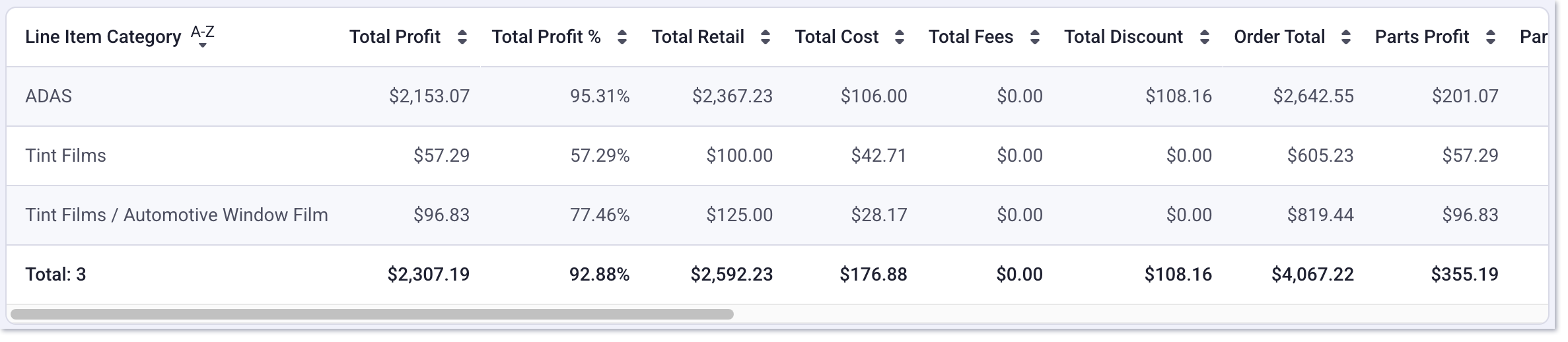
Task: Click Automotive Window Film profit percent 77.46%
Action: [600, 215]
